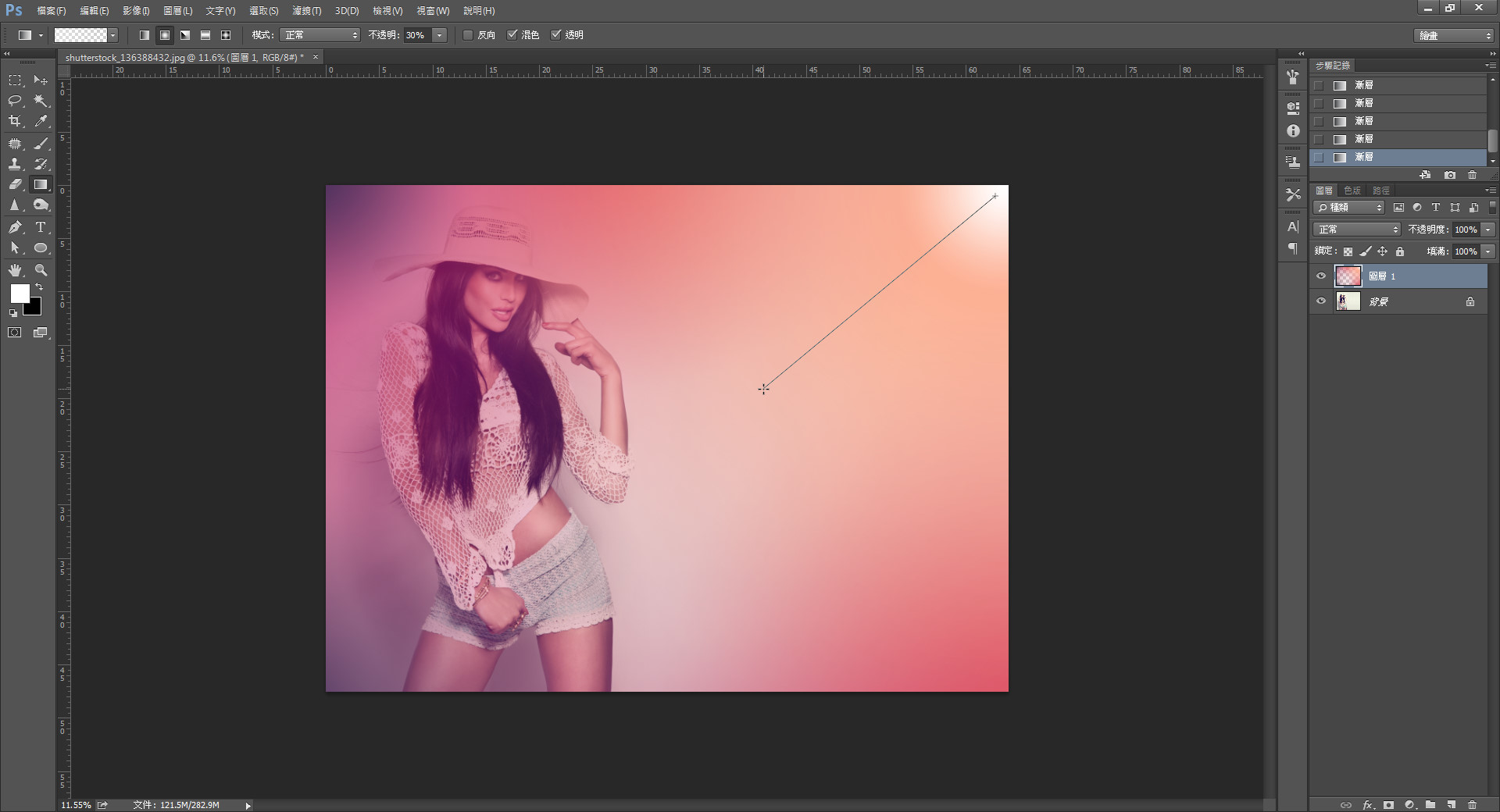Open the Info panel icon
The width and height of the screenshot is (1500, 812).
coord(1293,131)
